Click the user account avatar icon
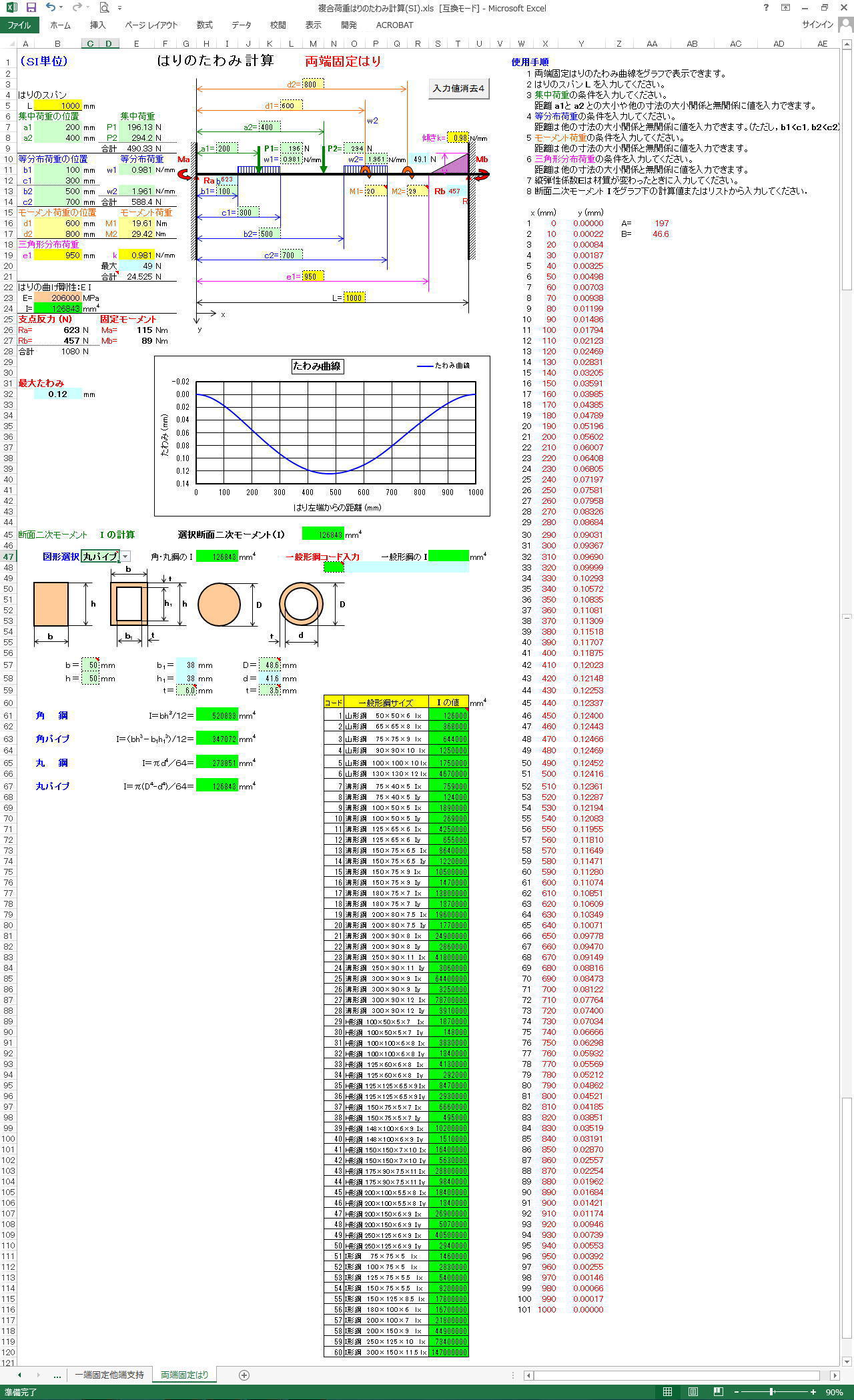 click(x=845, y=25)
